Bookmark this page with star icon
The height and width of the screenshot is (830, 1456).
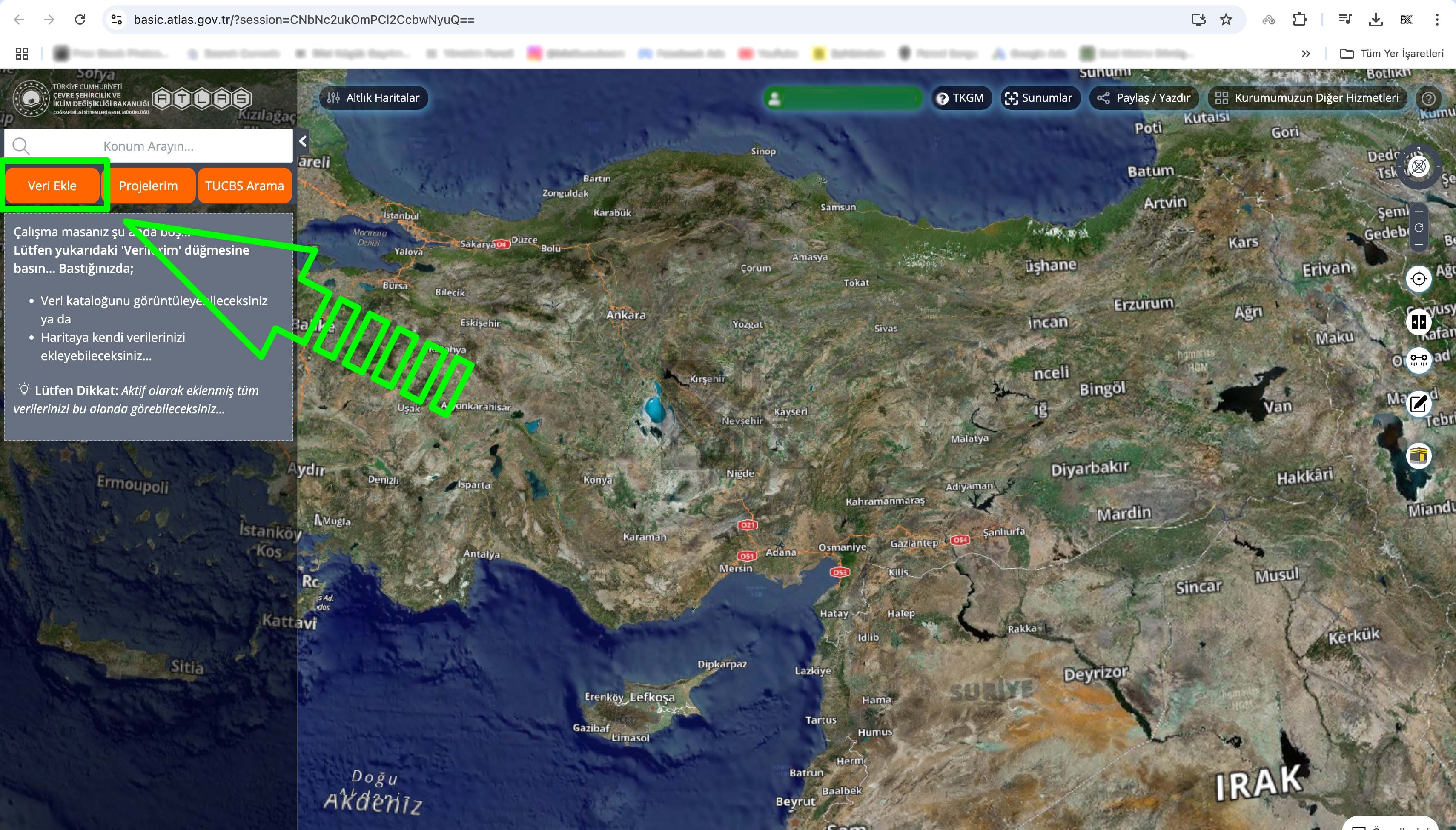1226,20
